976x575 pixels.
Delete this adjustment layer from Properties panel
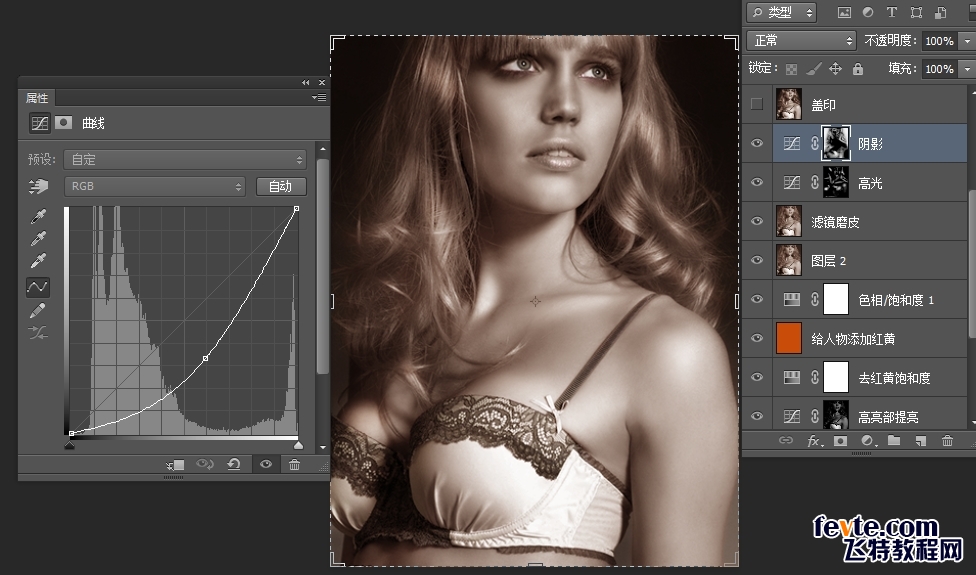294,464
